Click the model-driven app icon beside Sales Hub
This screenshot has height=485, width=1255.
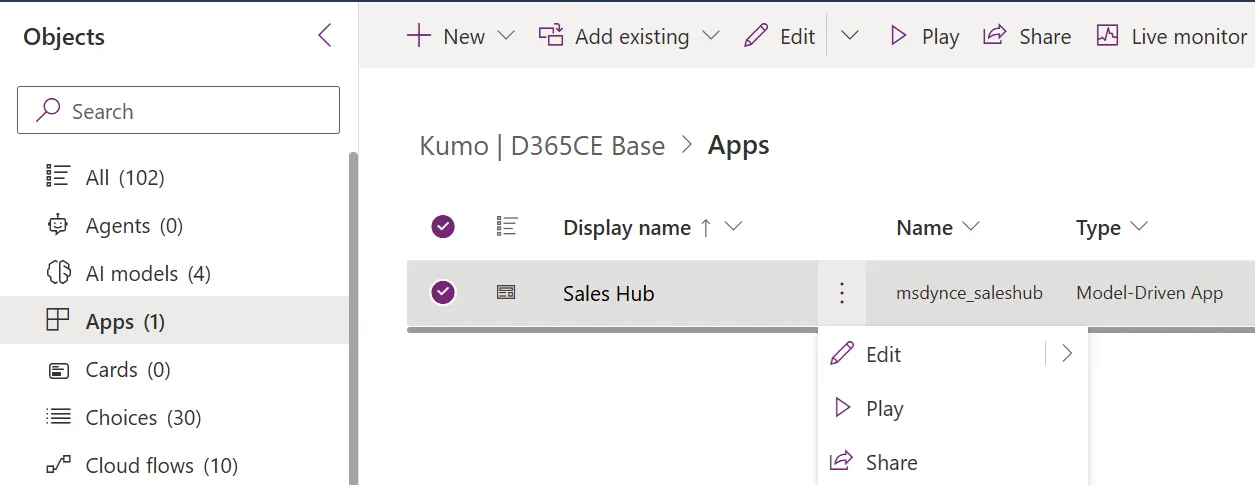click(x=506, y=293)
